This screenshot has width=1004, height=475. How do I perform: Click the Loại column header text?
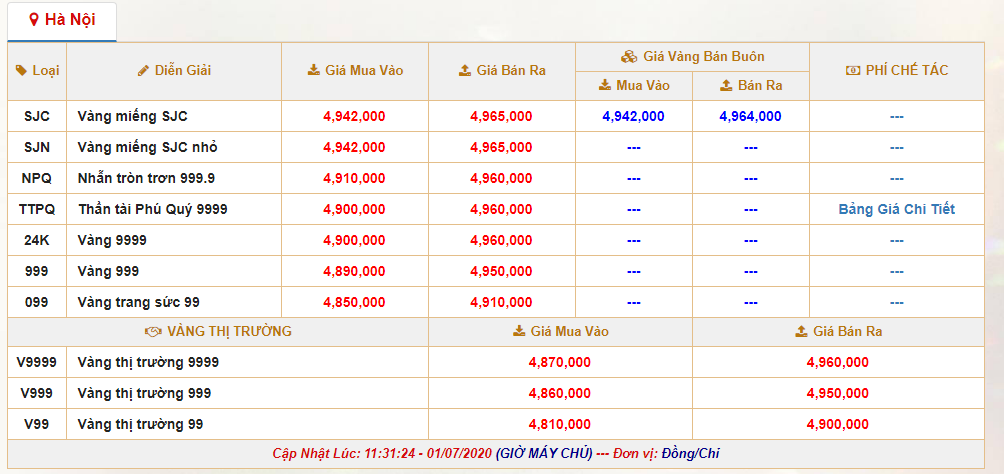click(46, 70)
